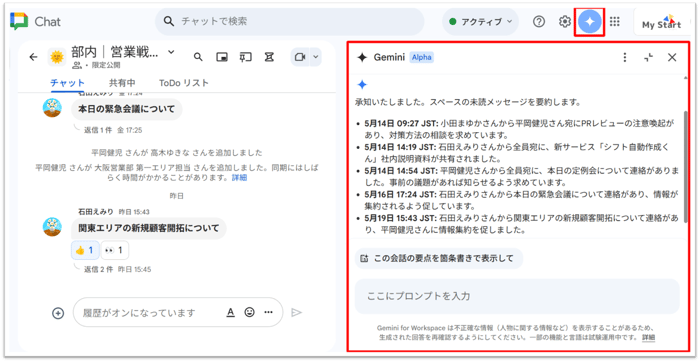
Task: Switch to the ToDo リスト tab
Action: click(184, 83)
